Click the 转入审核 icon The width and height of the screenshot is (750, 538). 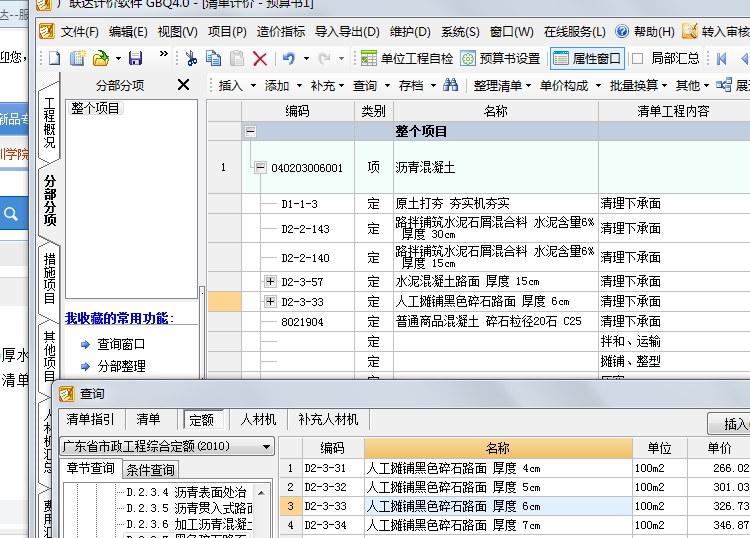tap(690, 31)
